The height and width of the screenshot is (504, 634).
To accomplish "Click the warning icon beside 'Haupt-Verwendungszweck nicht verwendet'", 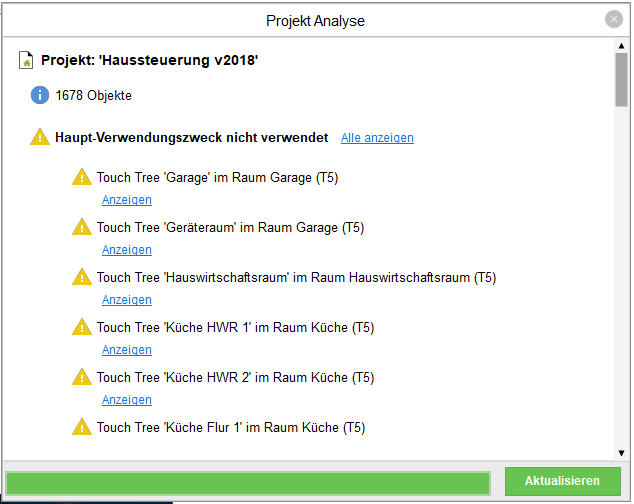I will 40,137.
